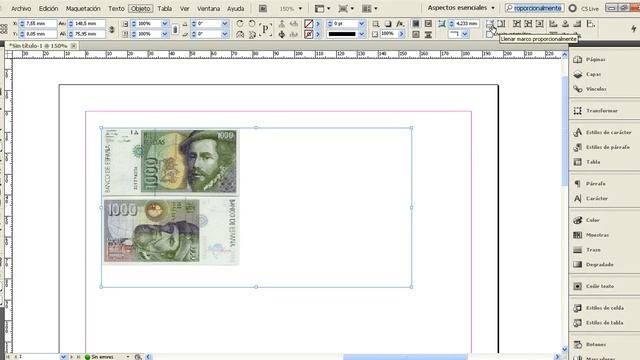Click the fill color swatch
The image size is (640, 360).
tap(309, 24)
